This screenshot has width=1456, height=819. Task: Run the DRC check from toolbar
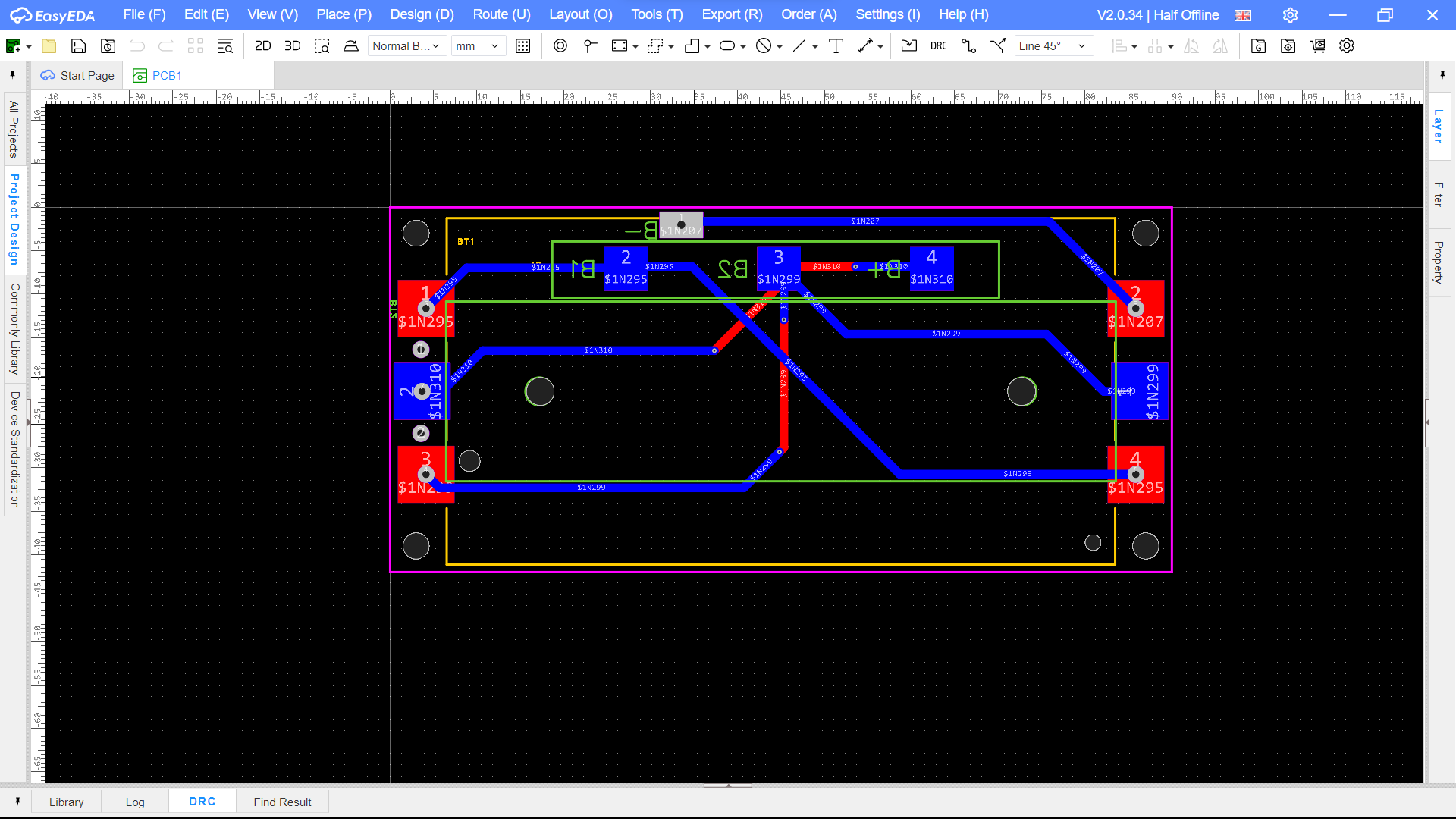(x=938, y=45)
